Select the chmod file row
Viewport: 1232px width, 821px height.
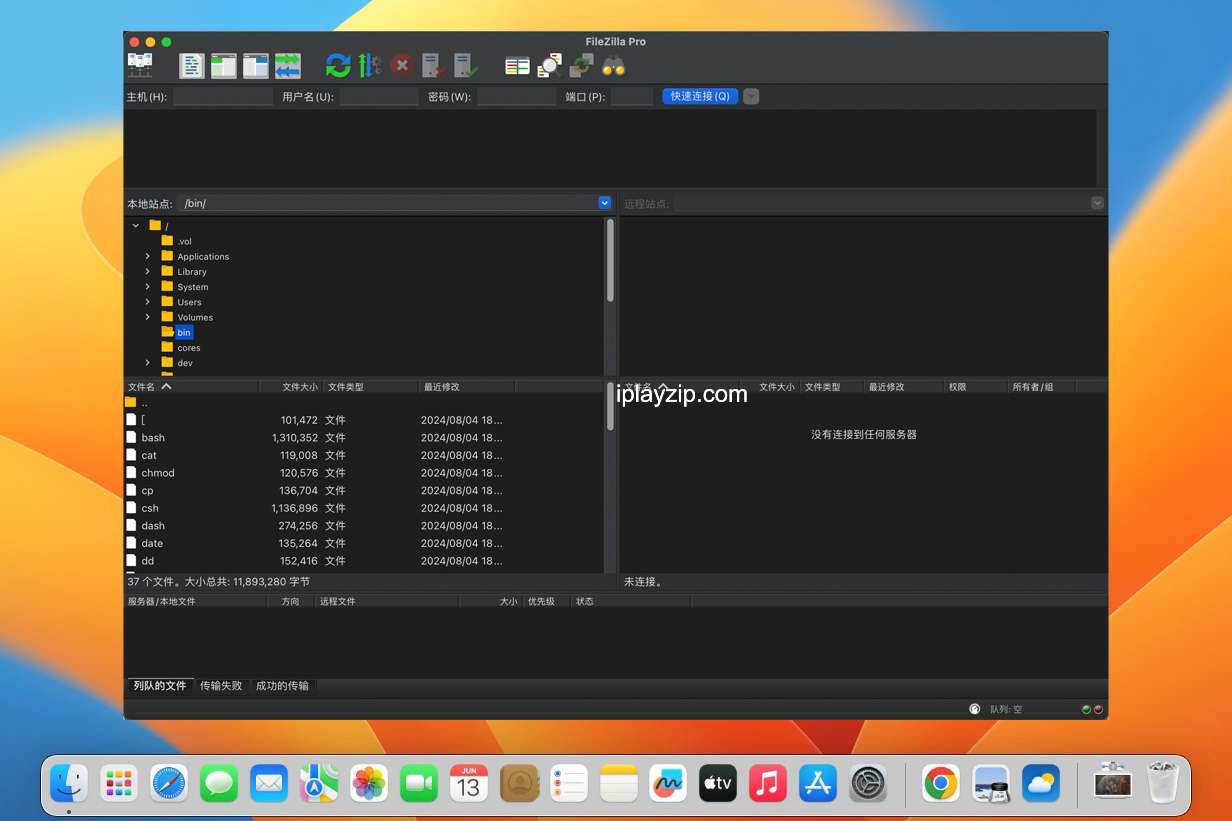click(x=363, y=473)
